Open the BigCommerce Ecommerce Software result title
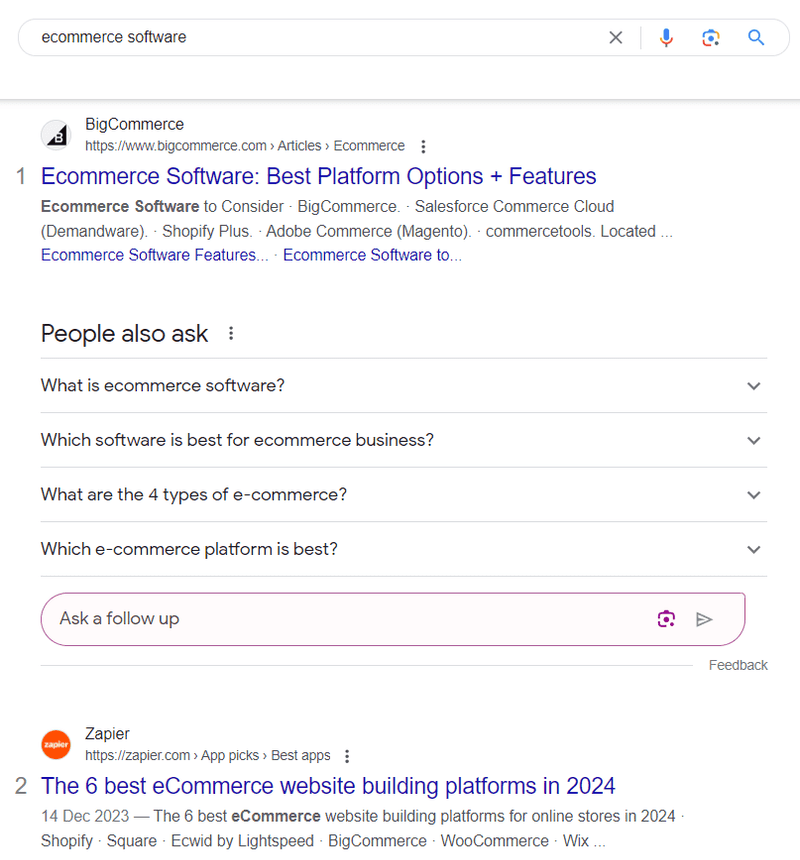Screen dimensions: 800x860 (319, 176)
